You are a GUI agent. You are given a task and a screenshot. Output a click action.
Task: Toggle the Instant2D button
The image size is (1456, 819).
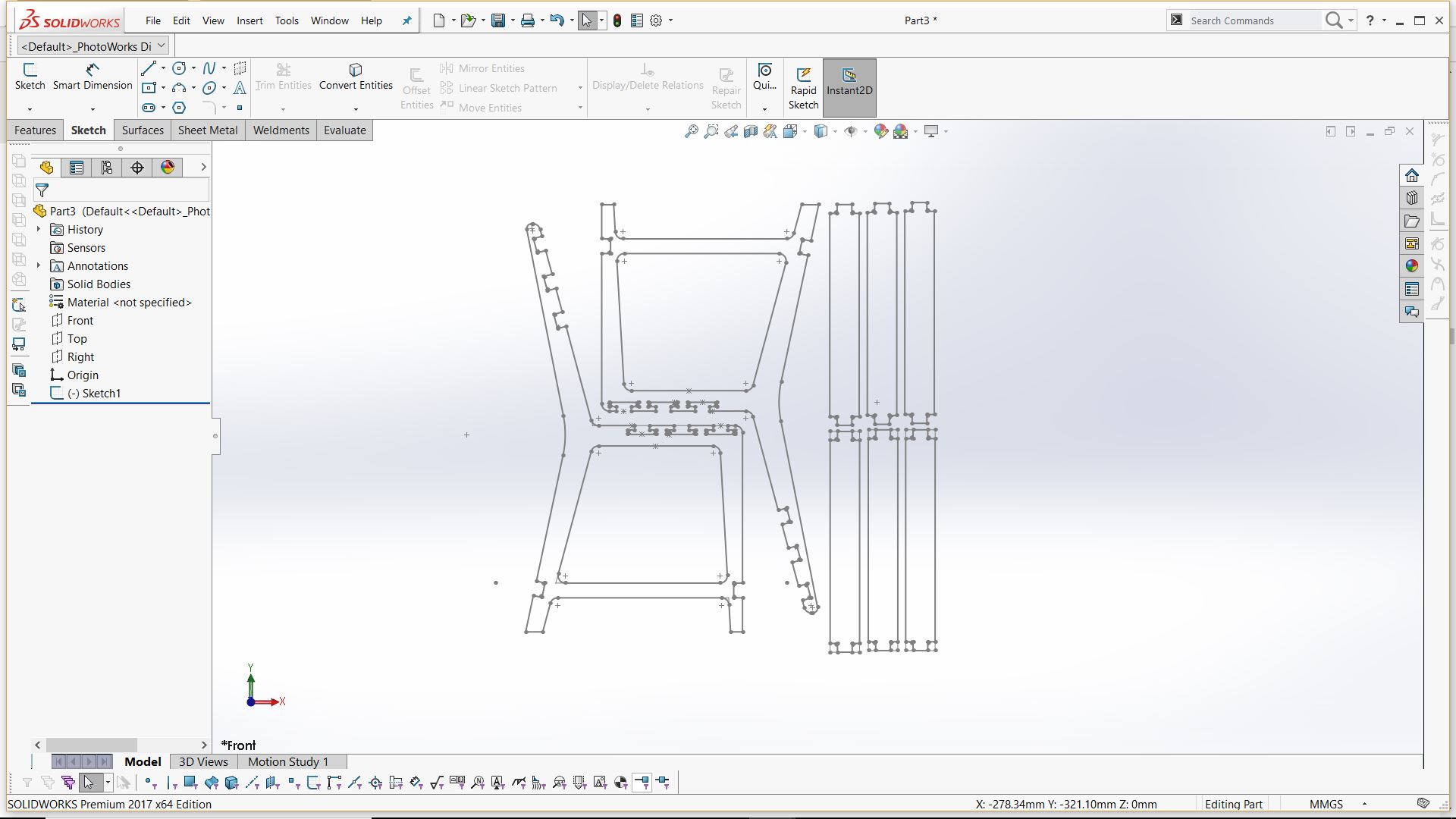pos(849,88)
